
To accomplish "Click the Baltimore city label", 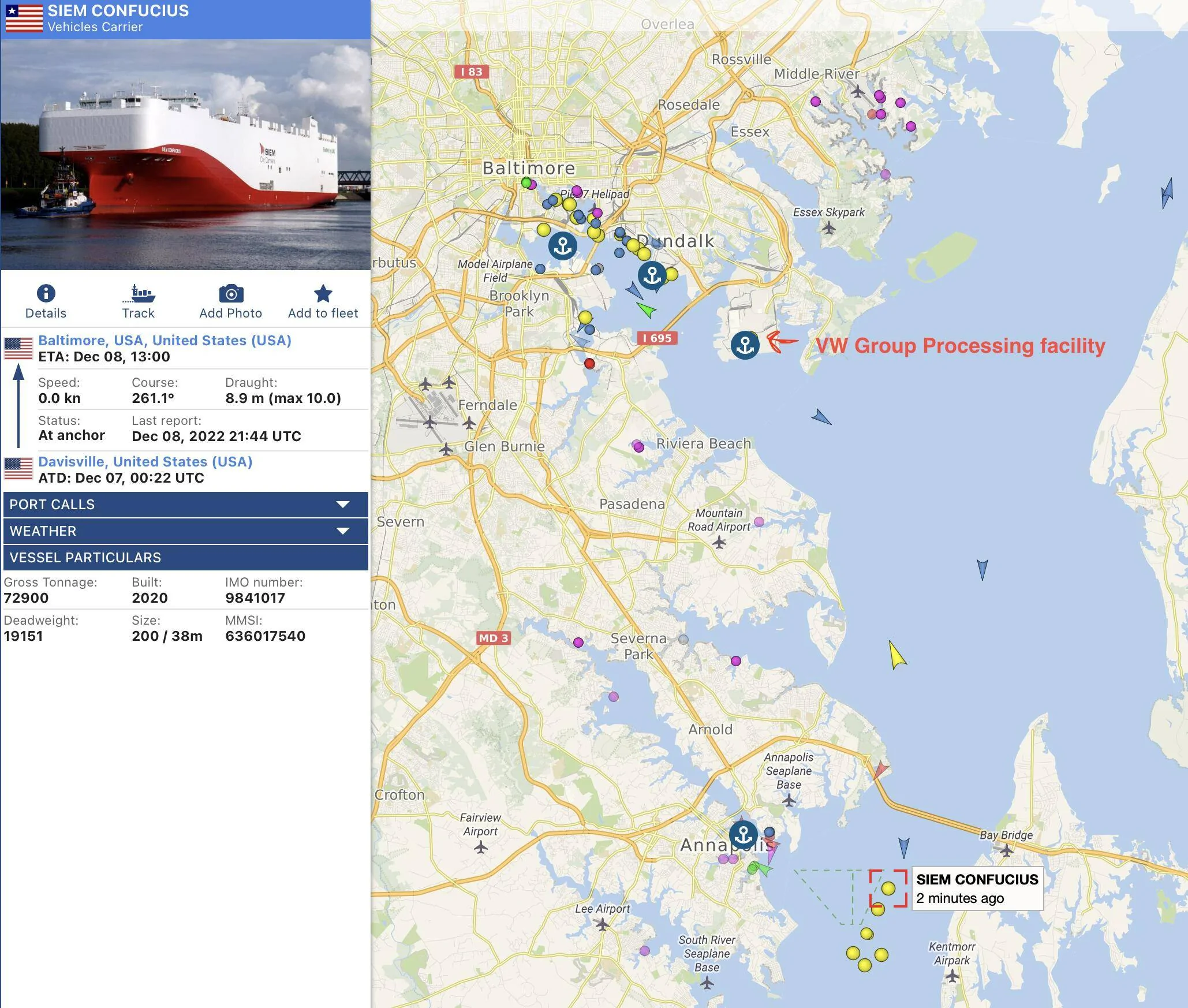I will tap(529, 168).
